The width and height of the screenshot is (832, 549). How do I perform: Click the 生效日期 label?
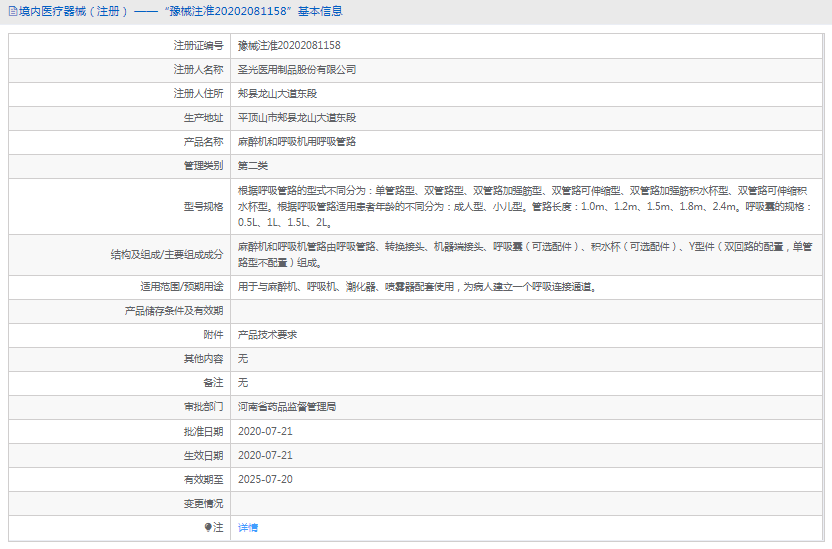click(204, 455)
